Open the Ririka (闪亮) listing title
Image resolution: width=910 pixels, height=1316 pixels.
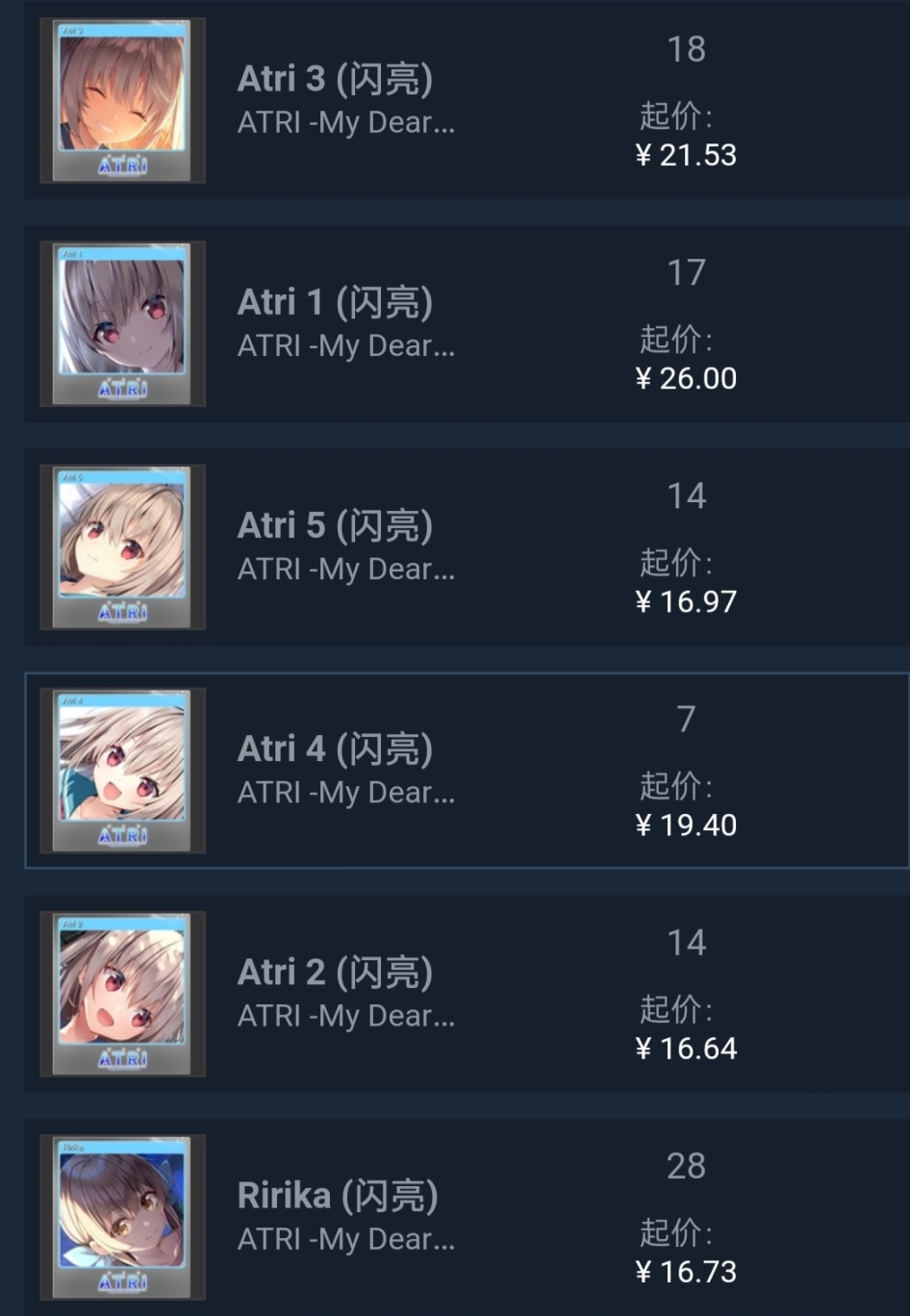(338, 1195)
